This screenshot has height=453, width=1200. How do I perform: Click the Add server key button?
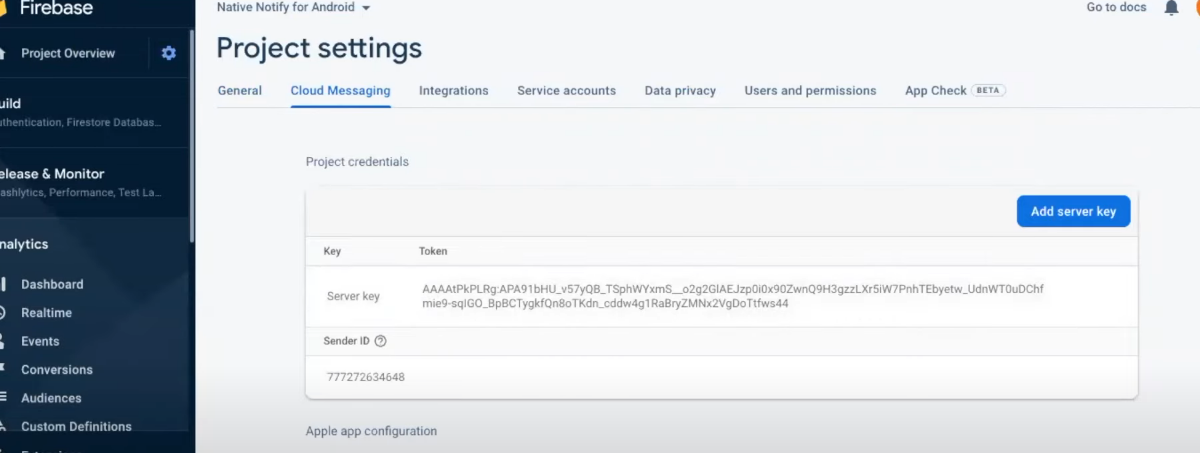[x=1073, y=211]
